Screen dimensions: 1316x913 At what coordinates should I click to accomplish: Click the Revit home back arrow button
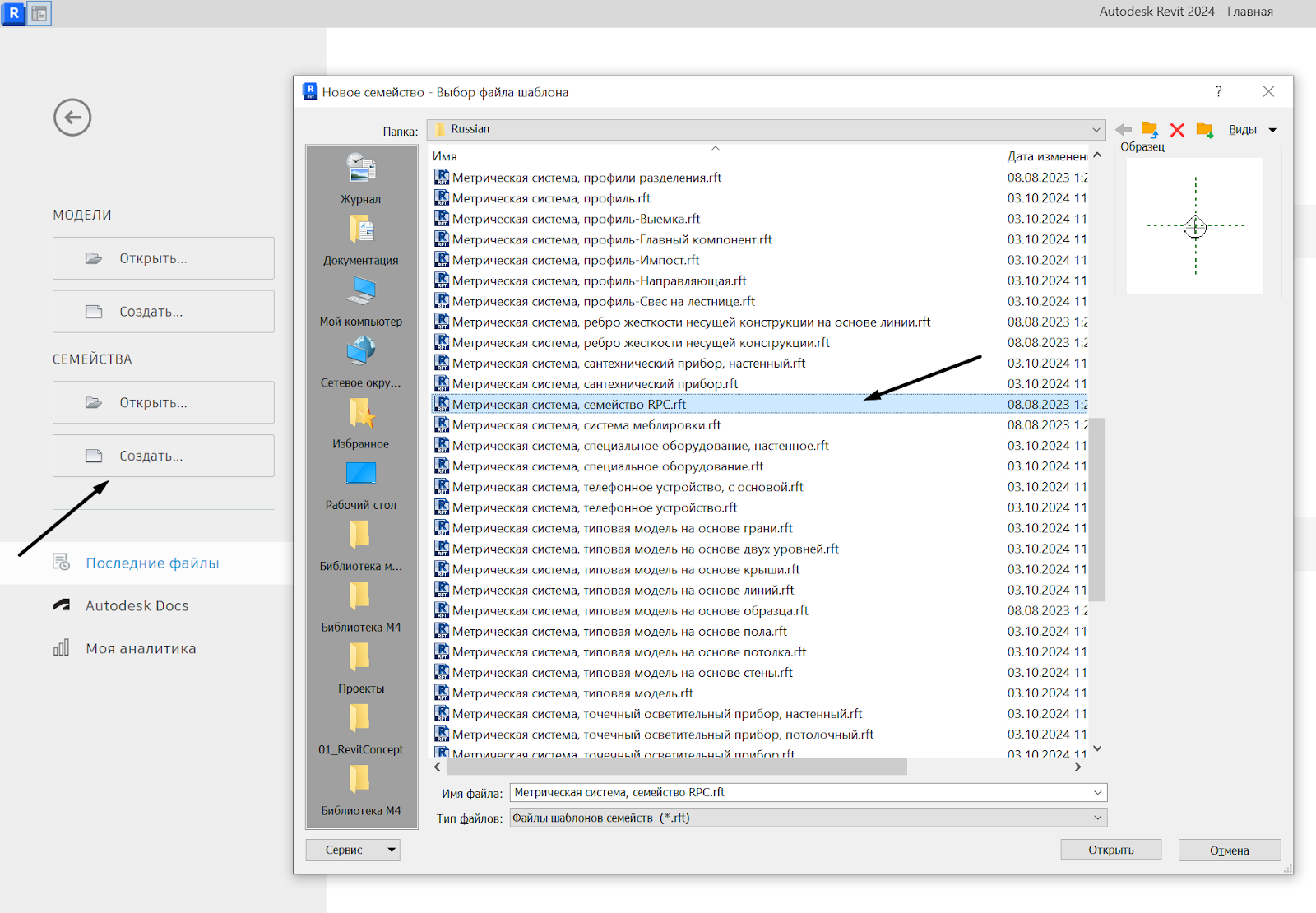[72, 118]
